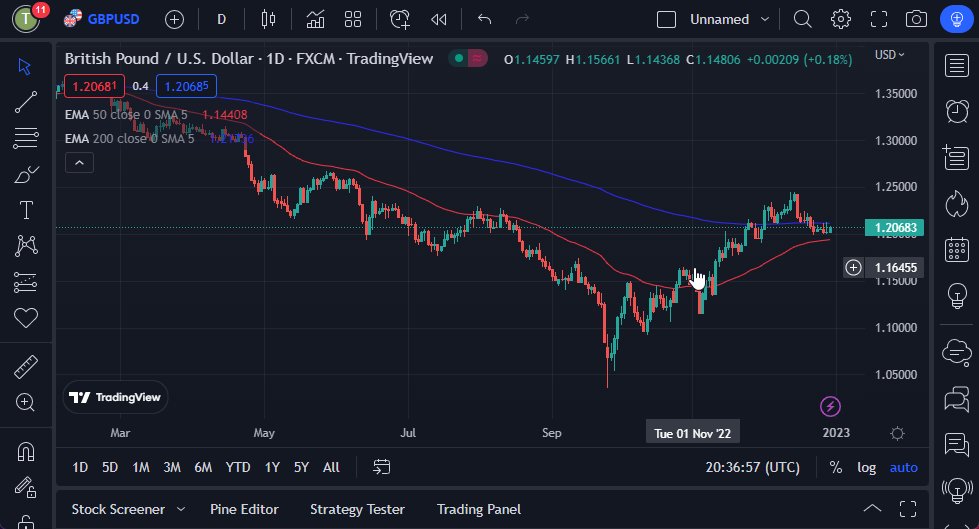979x529 pixels.
Task: Click the Replay rewind button
Action: click(x=438, y=19)
